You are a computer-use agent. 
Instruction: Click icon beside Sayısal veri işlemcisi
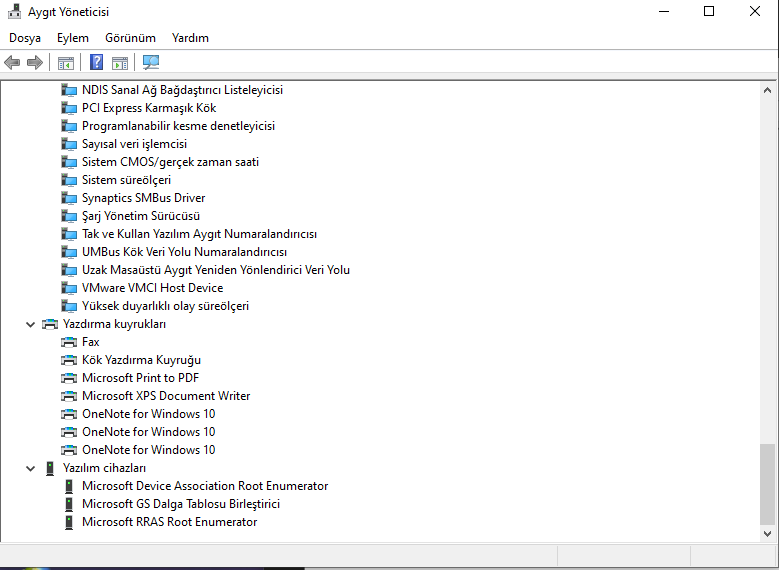pyautogui.click(x=69, y=144)
